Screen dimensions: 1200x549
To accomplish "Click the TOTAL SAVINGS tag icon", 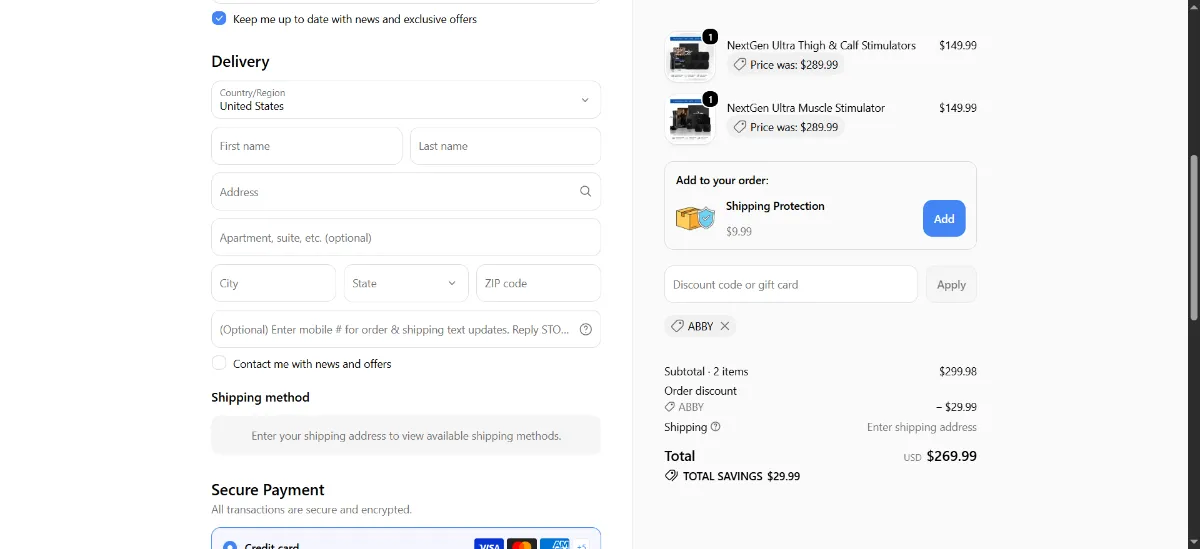I will tap(671, 476).
